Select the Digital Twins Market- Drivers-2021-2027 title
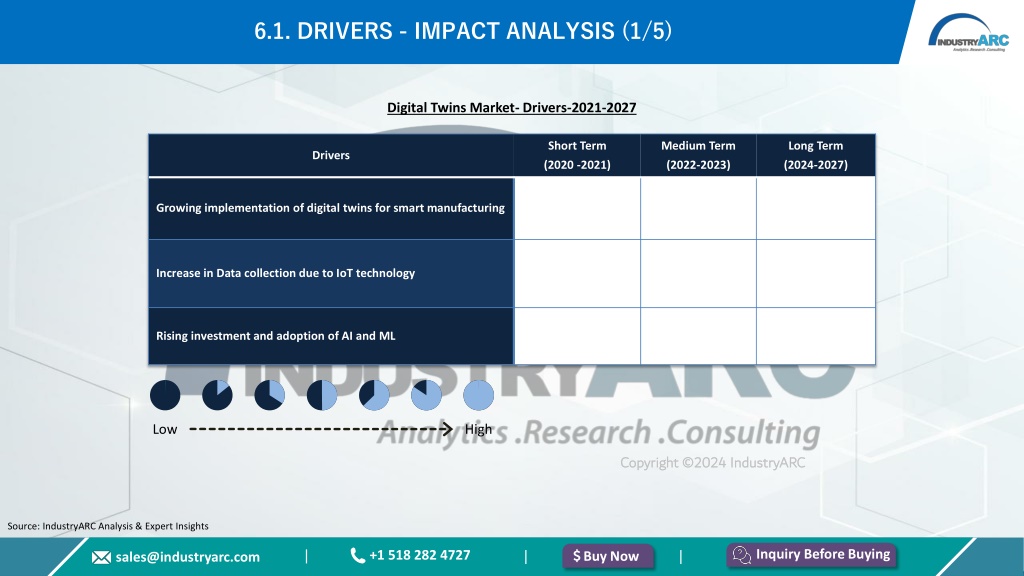 (x=511, y=108)
